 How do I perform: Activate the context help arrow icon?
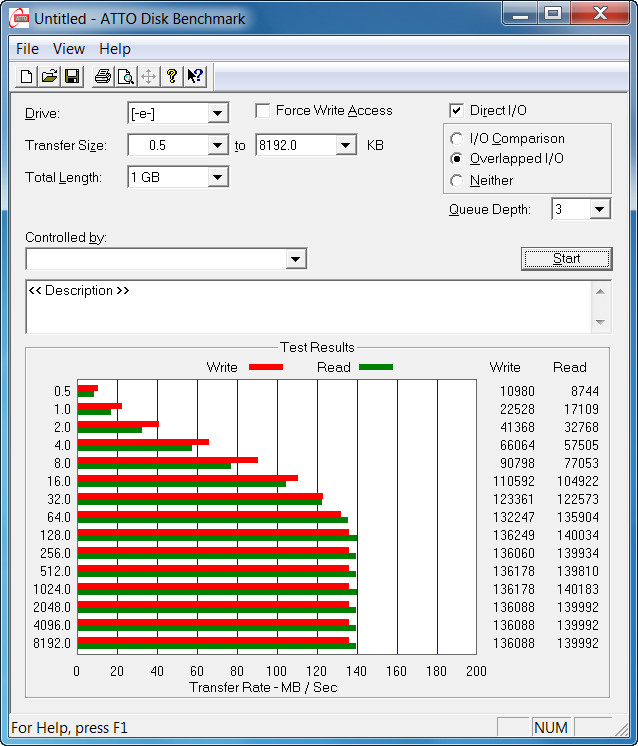pyautogui.click(x=195, y=77)
